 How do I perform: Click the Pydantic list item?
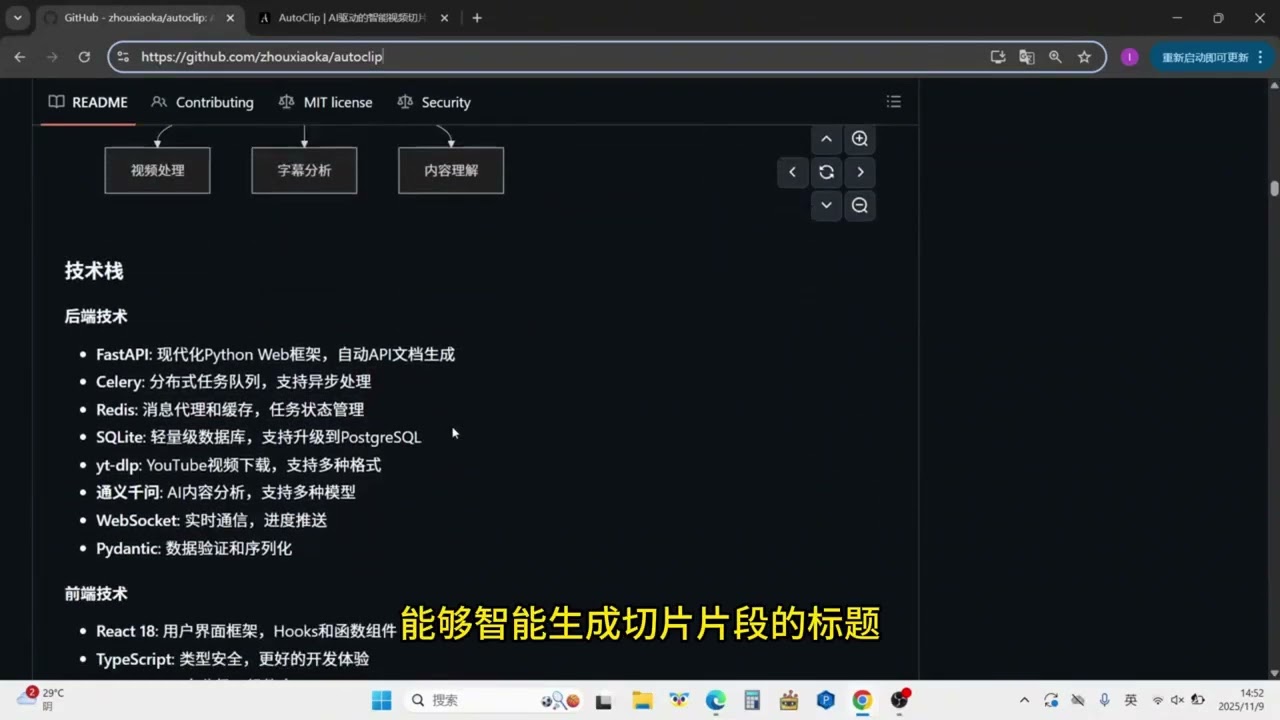click(x=194, y=548)
